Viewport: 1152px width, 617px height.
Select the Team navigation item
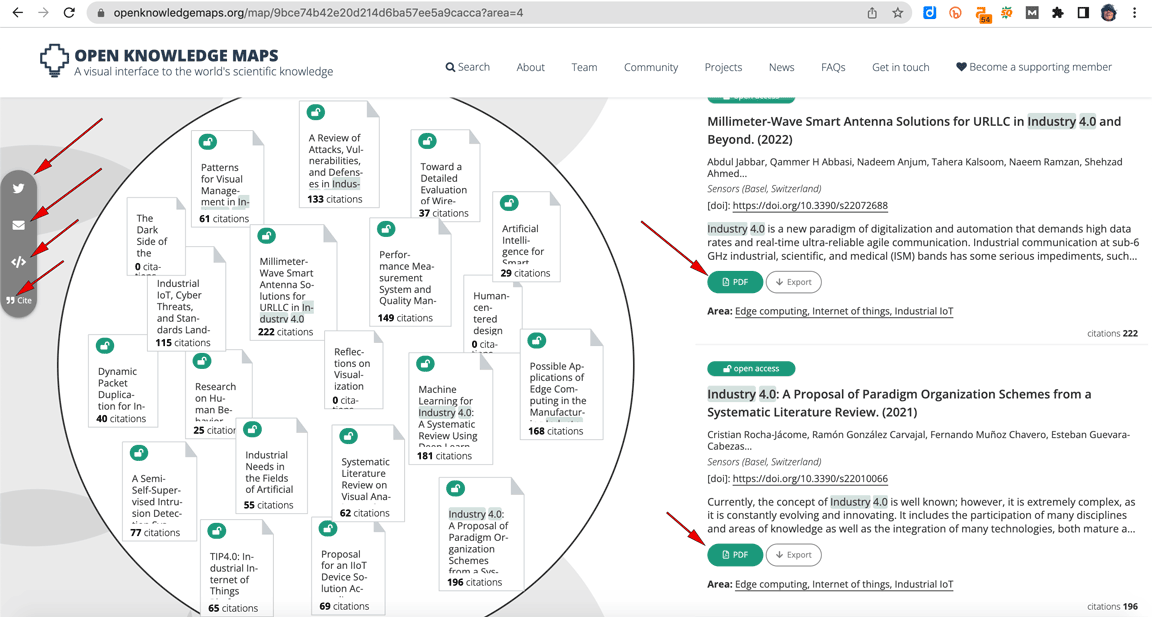tap(584, 66)
